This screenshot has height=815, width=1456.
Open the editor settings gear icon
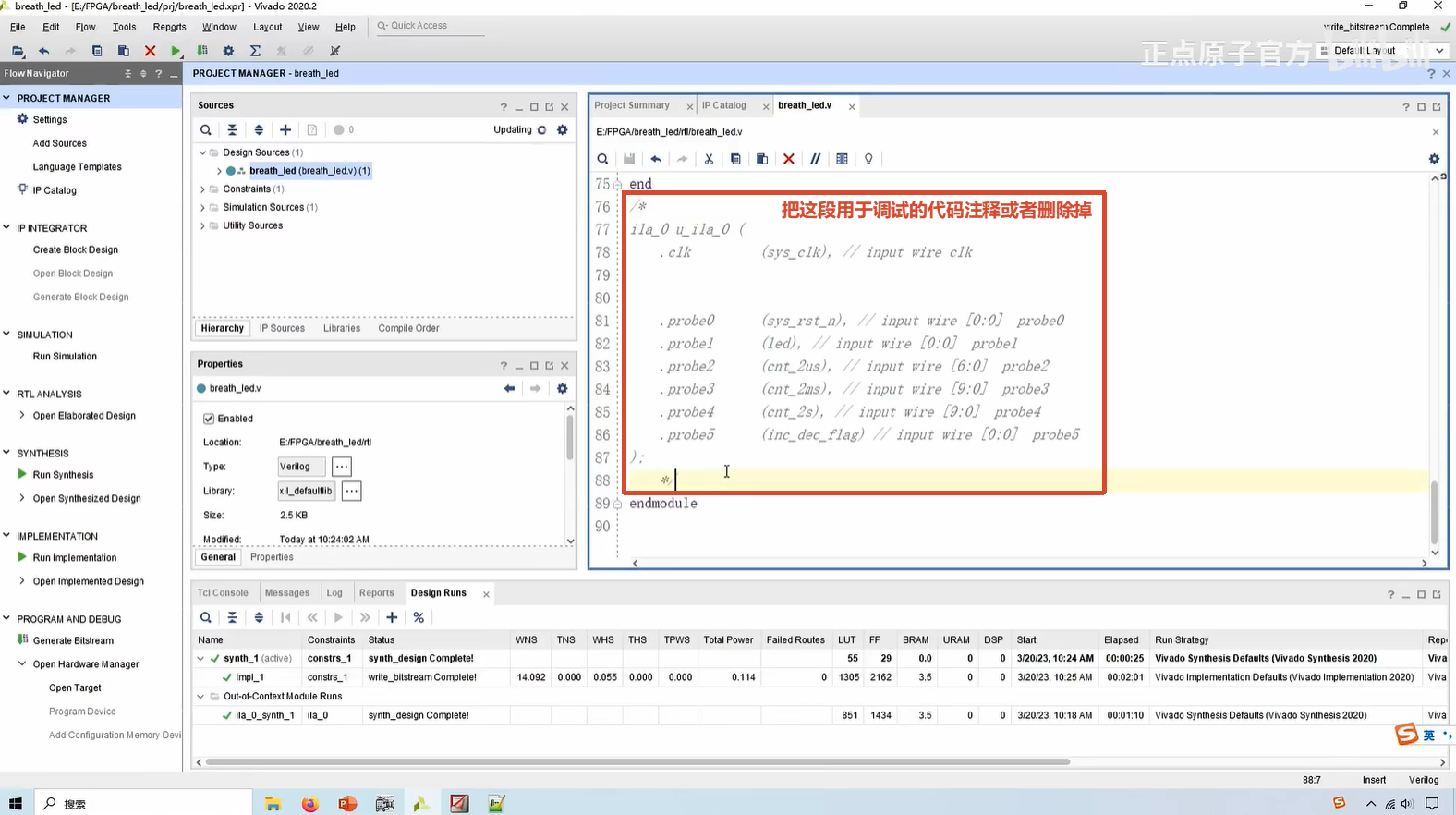pos(1434,159)
